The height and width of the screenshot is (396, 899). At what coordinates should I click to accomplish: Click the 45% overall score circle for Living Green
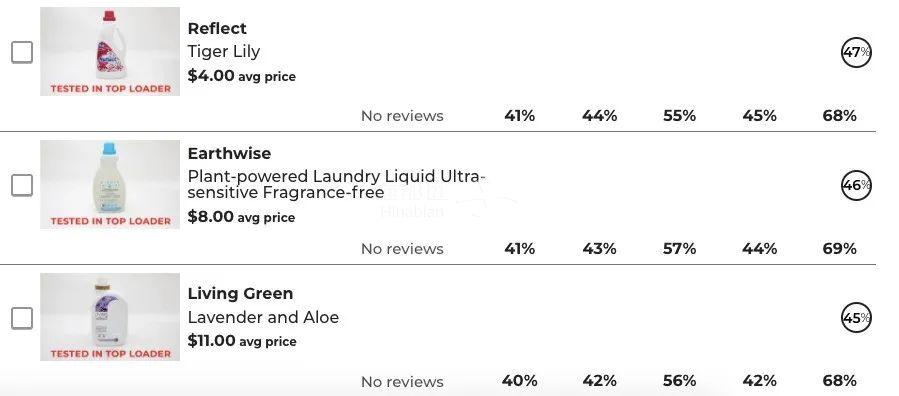(x=856, y=317)
